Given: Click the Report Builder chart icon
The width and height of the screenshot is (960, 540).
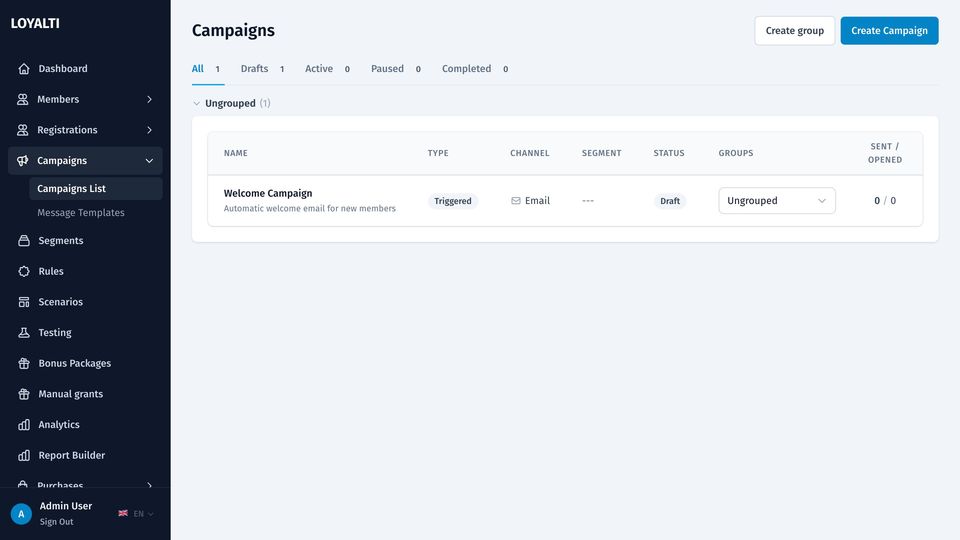Looking at the screenshot, I should 24,455.
